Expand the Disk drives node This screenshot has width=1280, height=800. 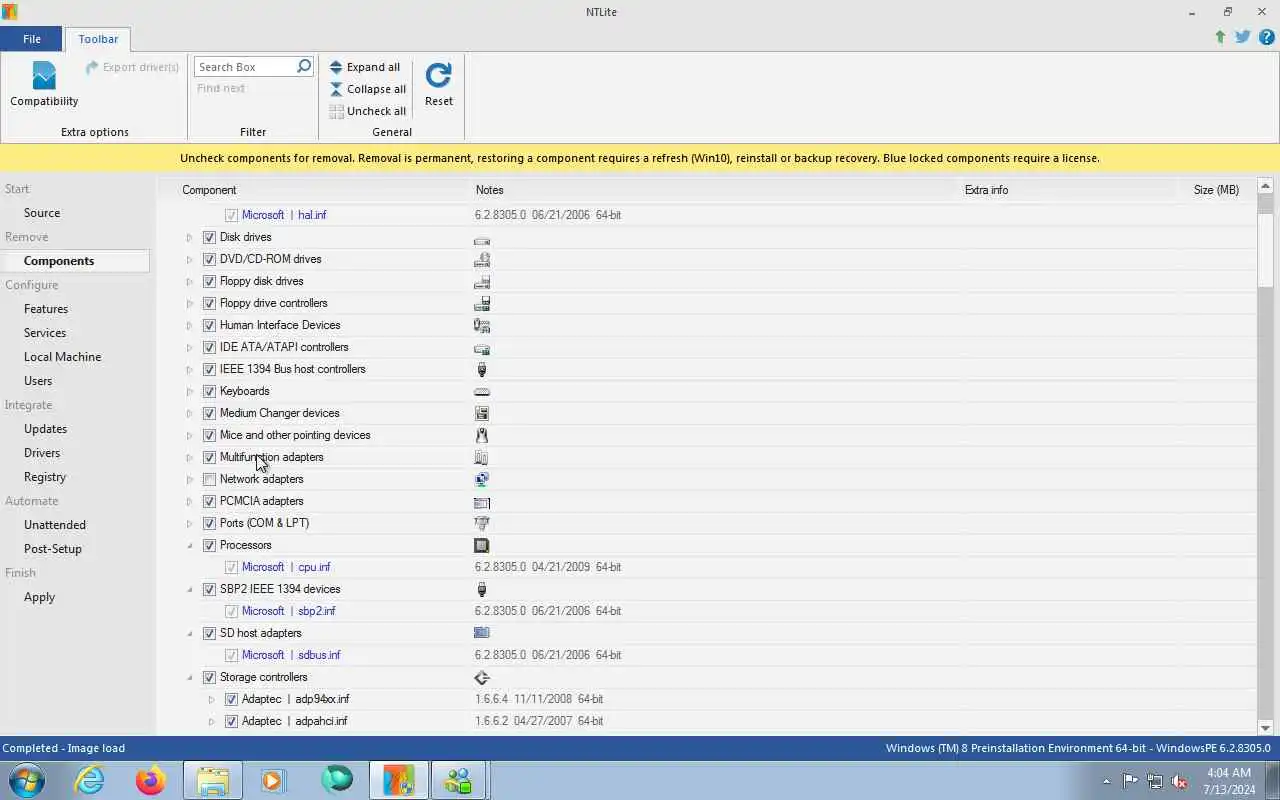tap(189, 238)
